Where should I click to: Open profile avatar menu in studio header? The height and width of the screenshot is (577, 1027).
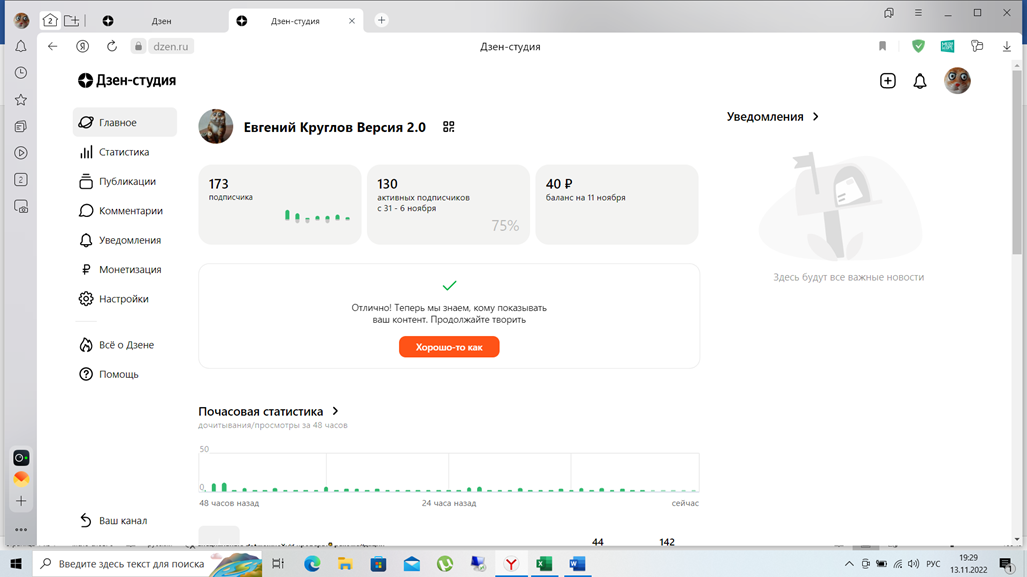click(957, 81)
